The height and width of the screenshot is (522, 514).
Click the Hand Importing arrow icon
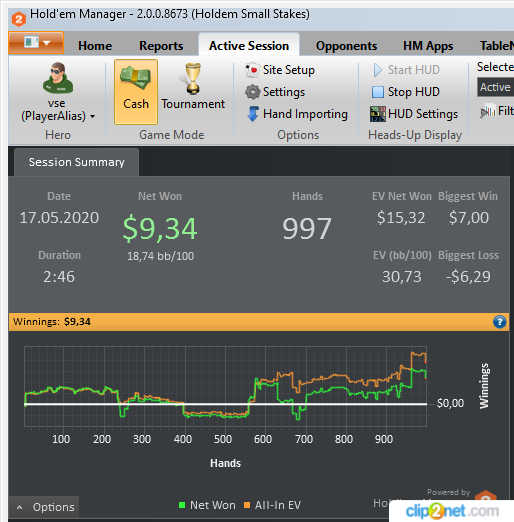coord(253,114)
